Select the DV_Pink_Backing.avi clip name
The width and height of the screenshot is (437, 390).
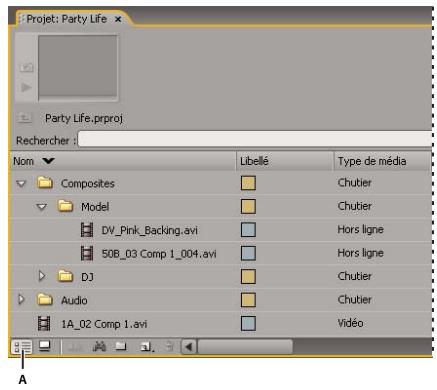click(150, 230)
